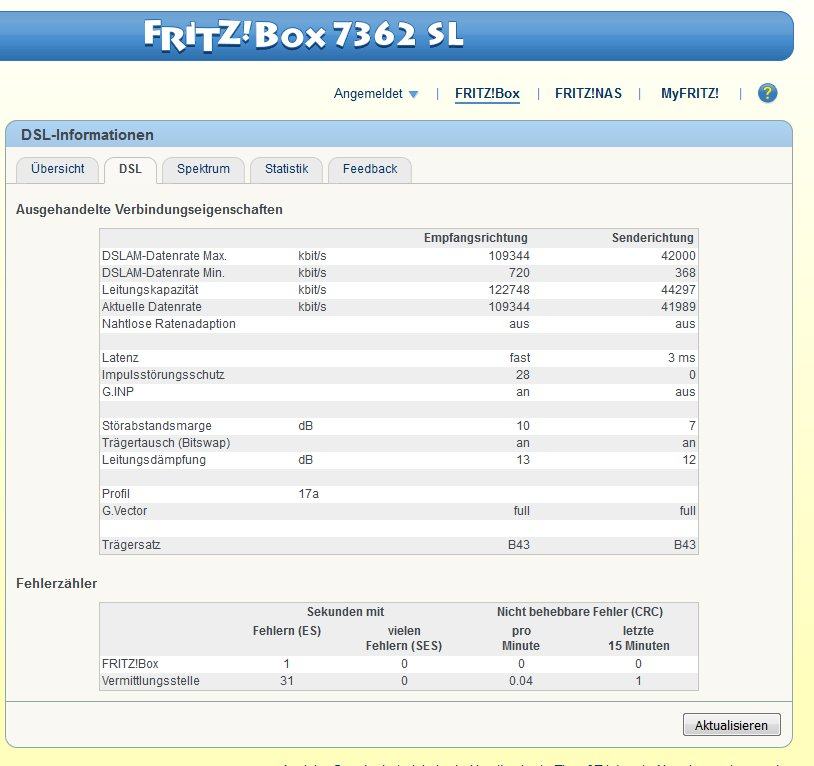Open the FRITZ!Box header link
This screenshot has height=766, width=814.
click(487, 93)
